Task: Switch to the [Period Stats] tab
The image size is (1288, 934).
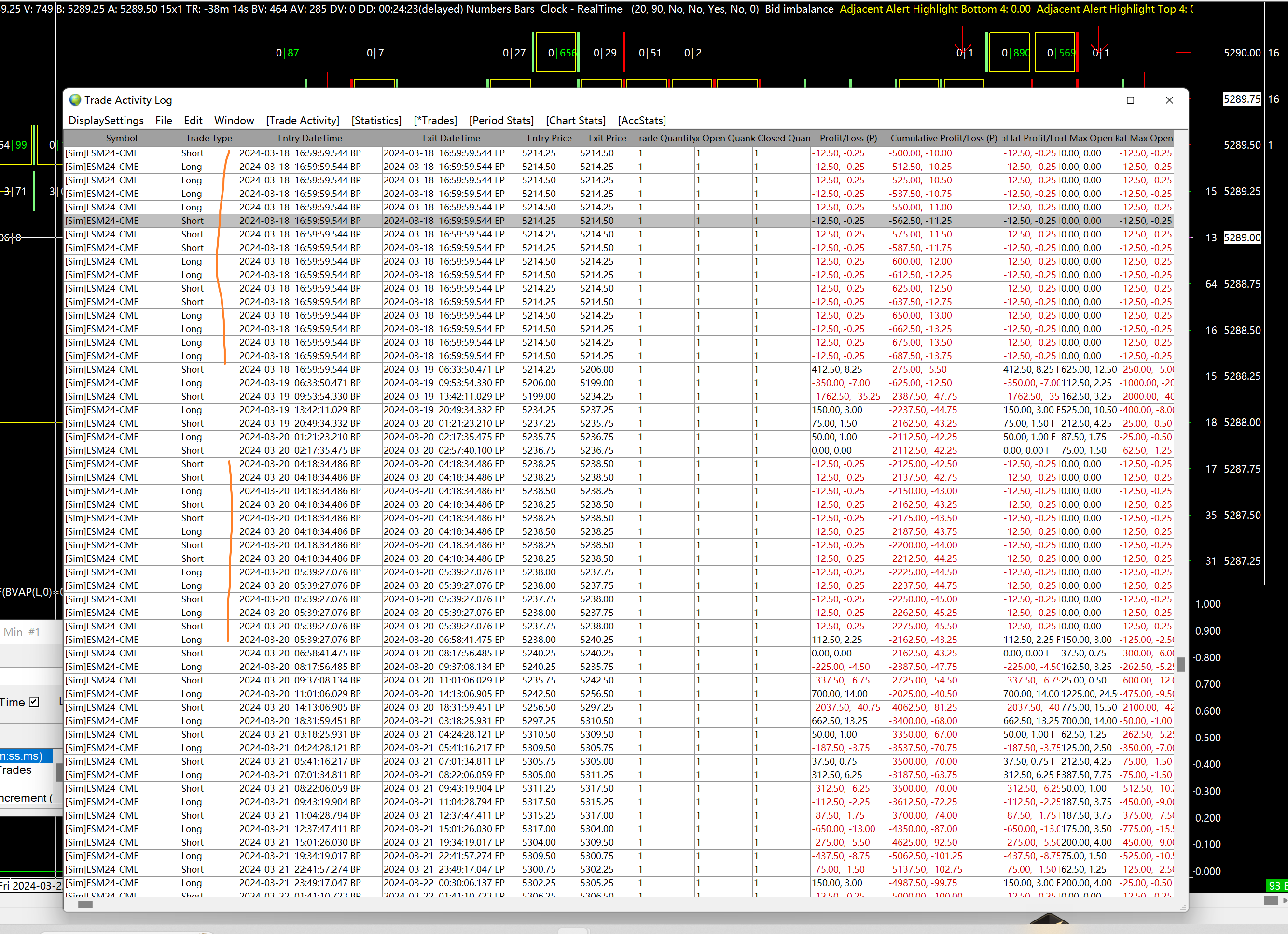Action: click(501, 121)
